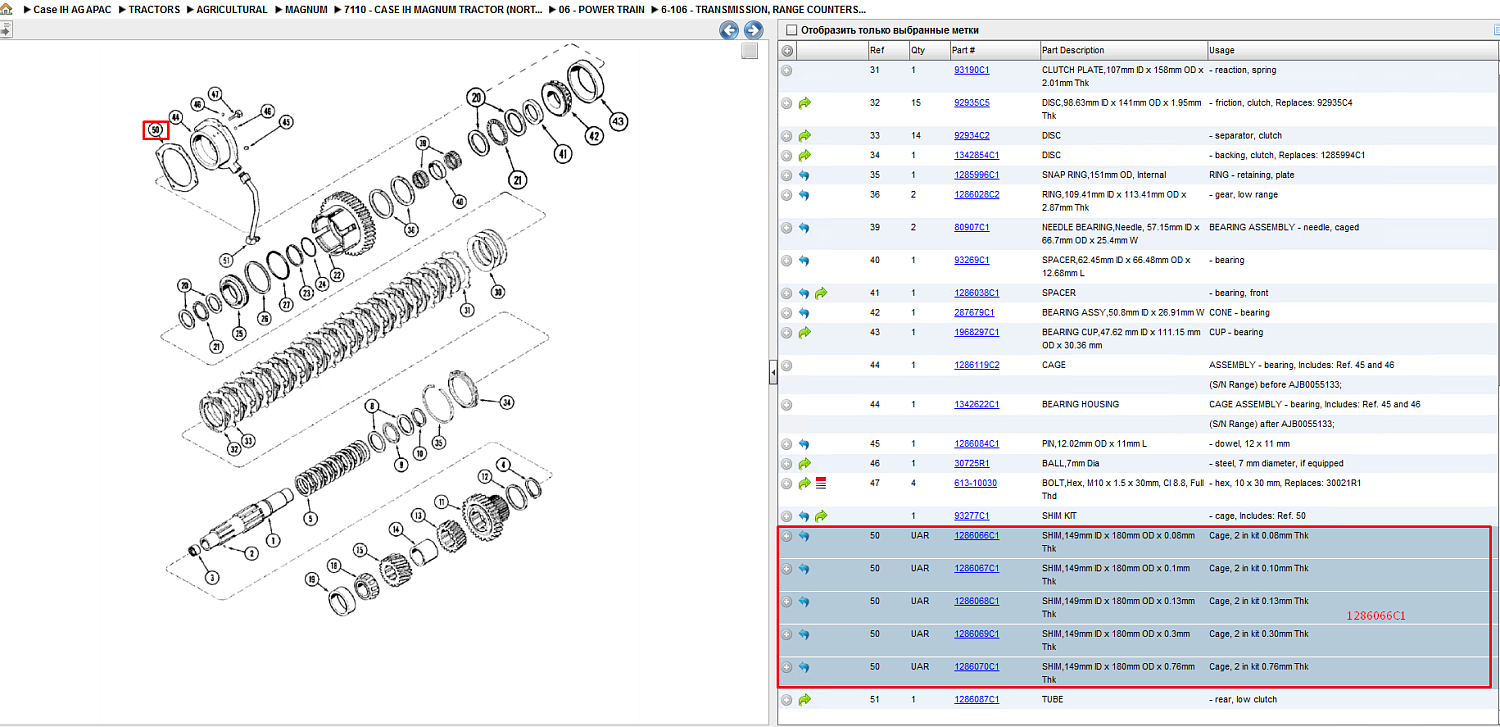The height and width of the screenshot is (727, 1500).
Task: Open part number link 80907C1
Action: click(x=971, y=227)
